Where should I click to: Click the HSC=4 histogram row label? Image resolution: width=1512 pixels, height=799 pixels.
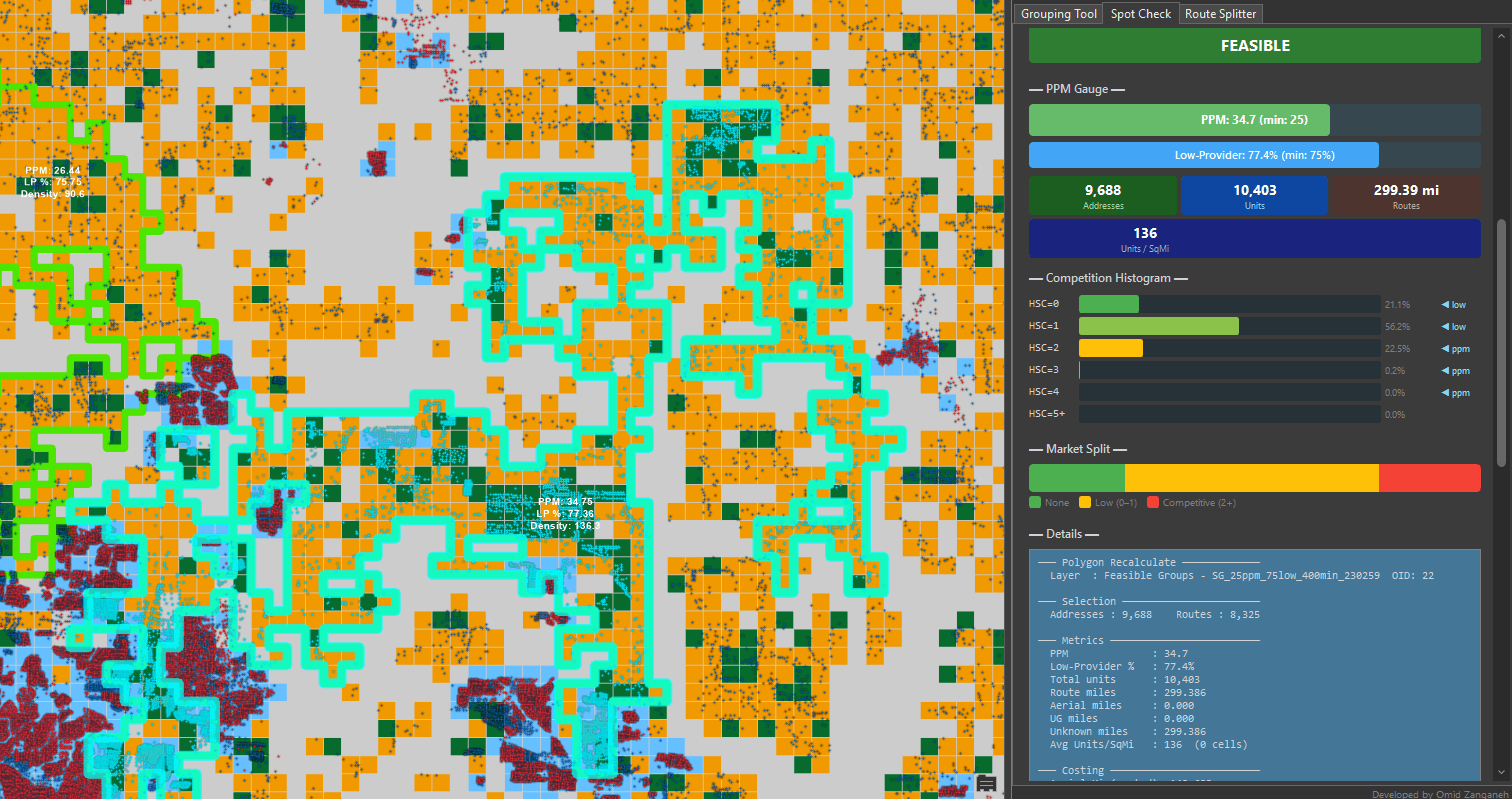[x=1044, y=392]
